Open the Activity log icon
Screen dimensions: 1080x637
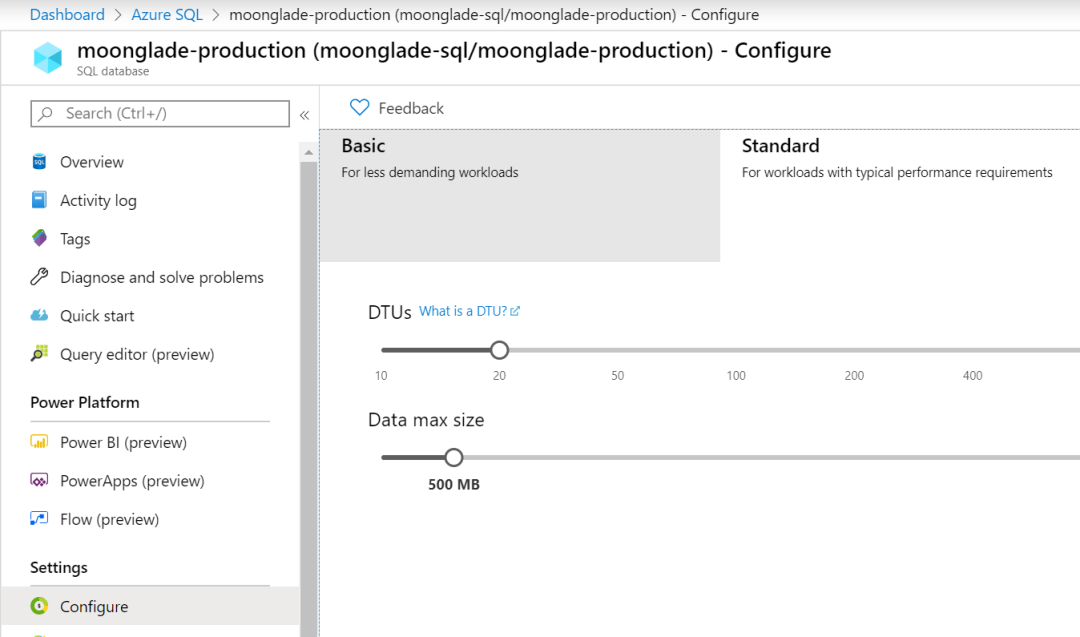(x=40, y=200)
